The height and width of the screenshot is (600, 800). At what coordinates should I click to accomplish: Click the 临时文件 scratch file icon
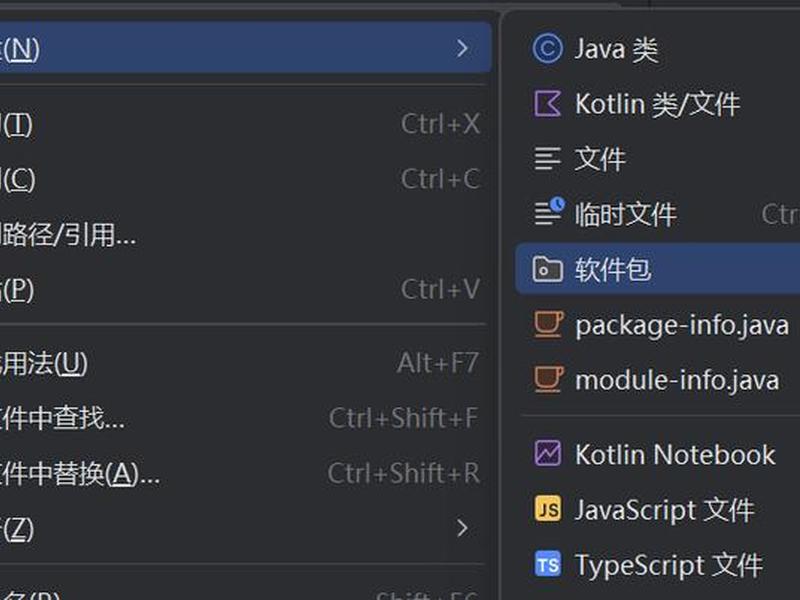(x=549, y=211)
